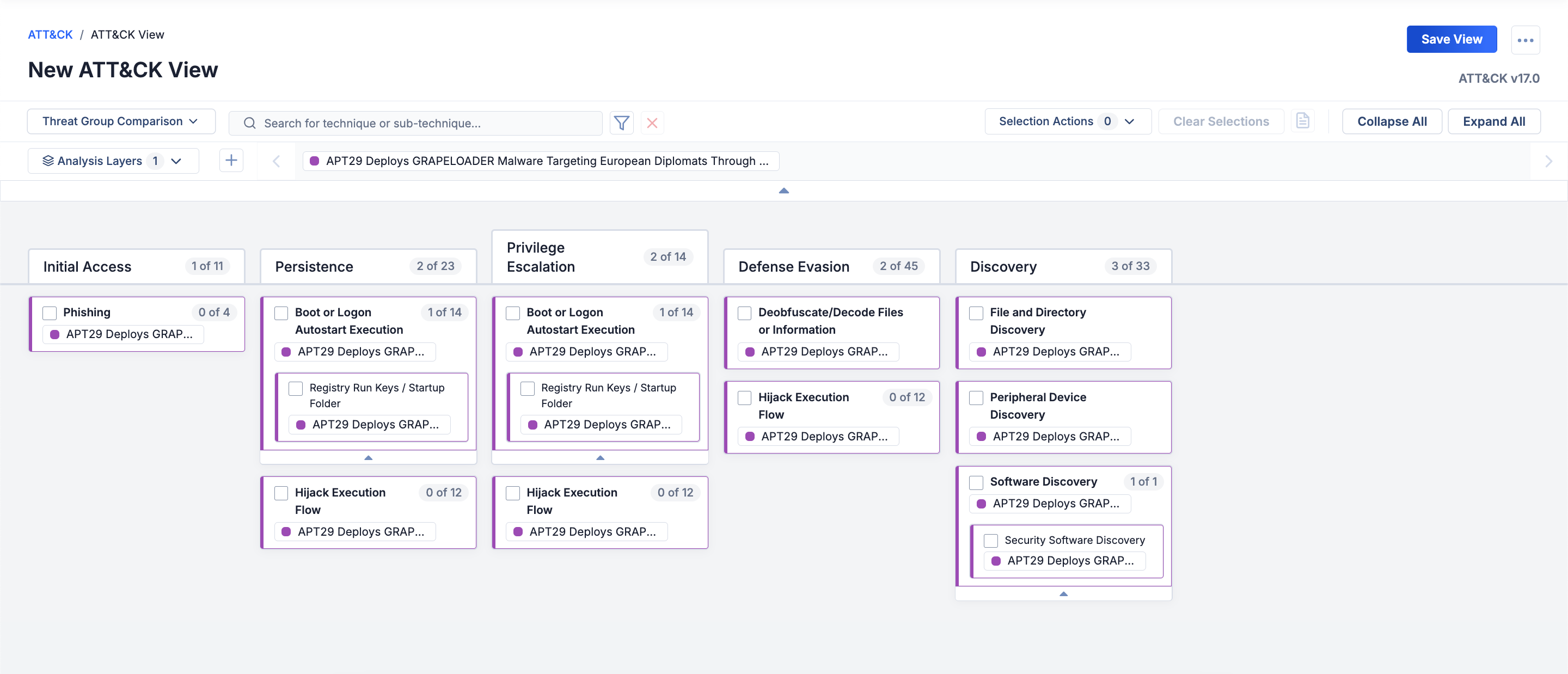
Task: Check the Security Software Discovery checkbox
Action: pos(990,540)
